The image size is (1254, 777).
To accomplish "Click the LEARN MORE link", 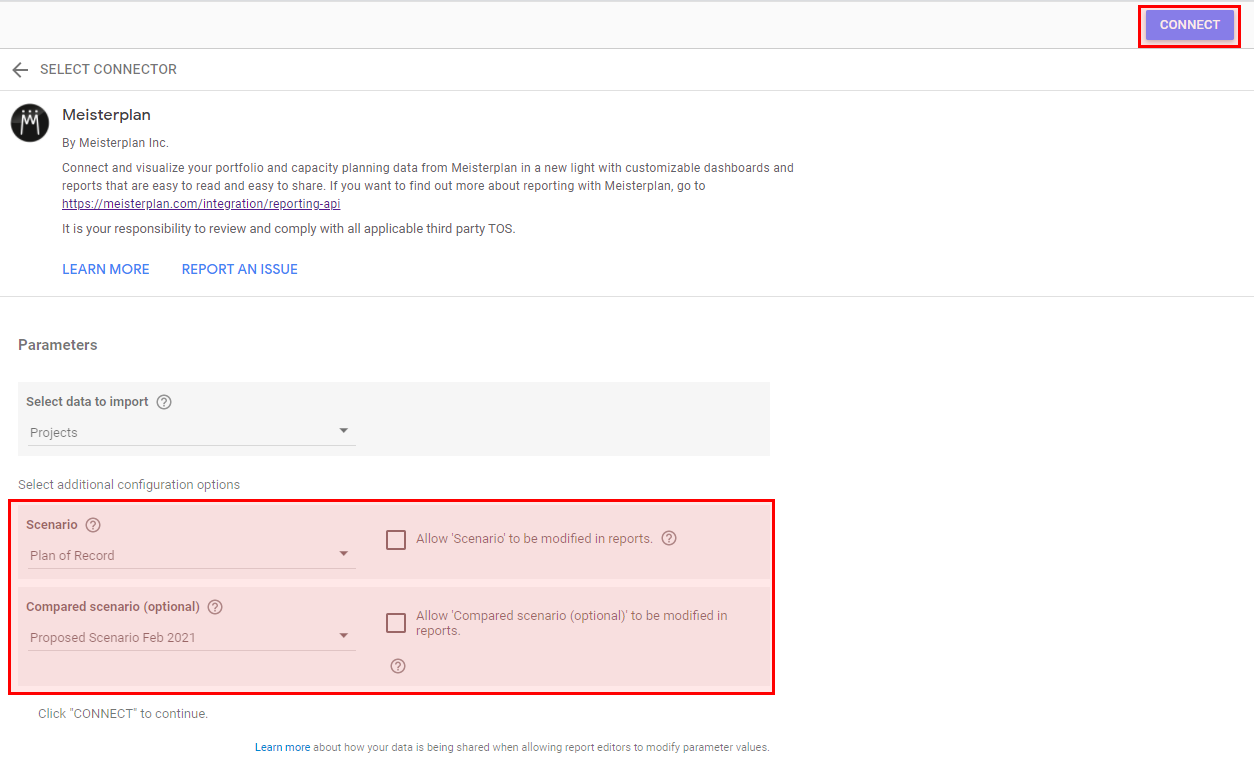I will click(106, 269).
